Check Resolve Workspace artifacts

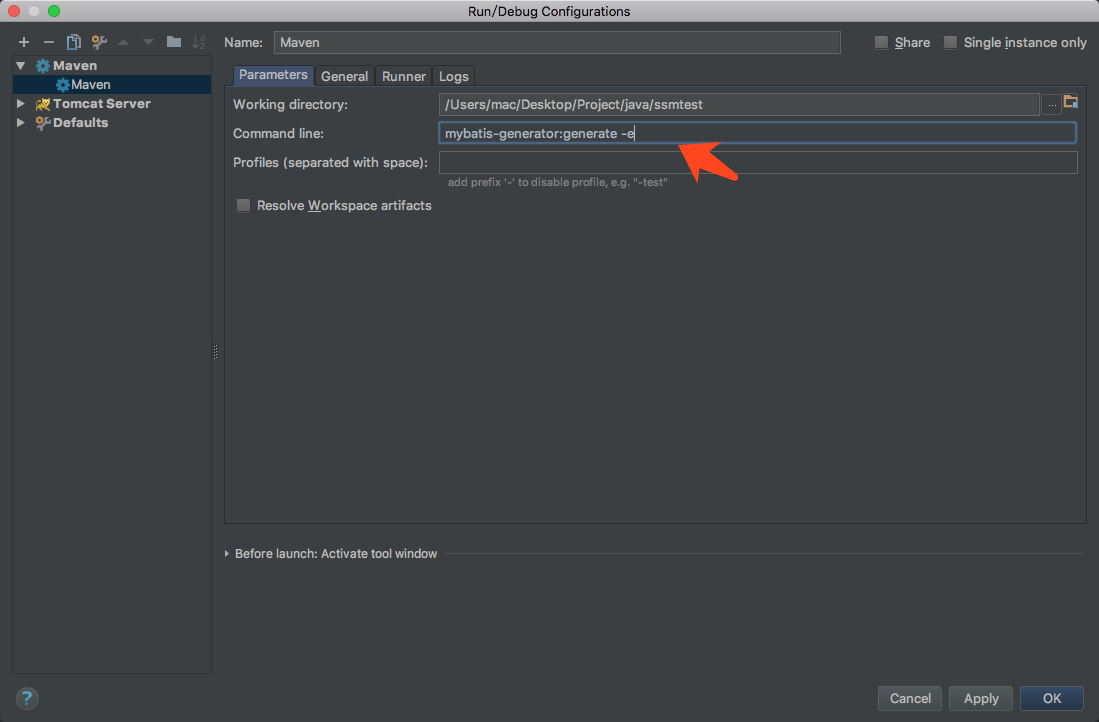243,205
